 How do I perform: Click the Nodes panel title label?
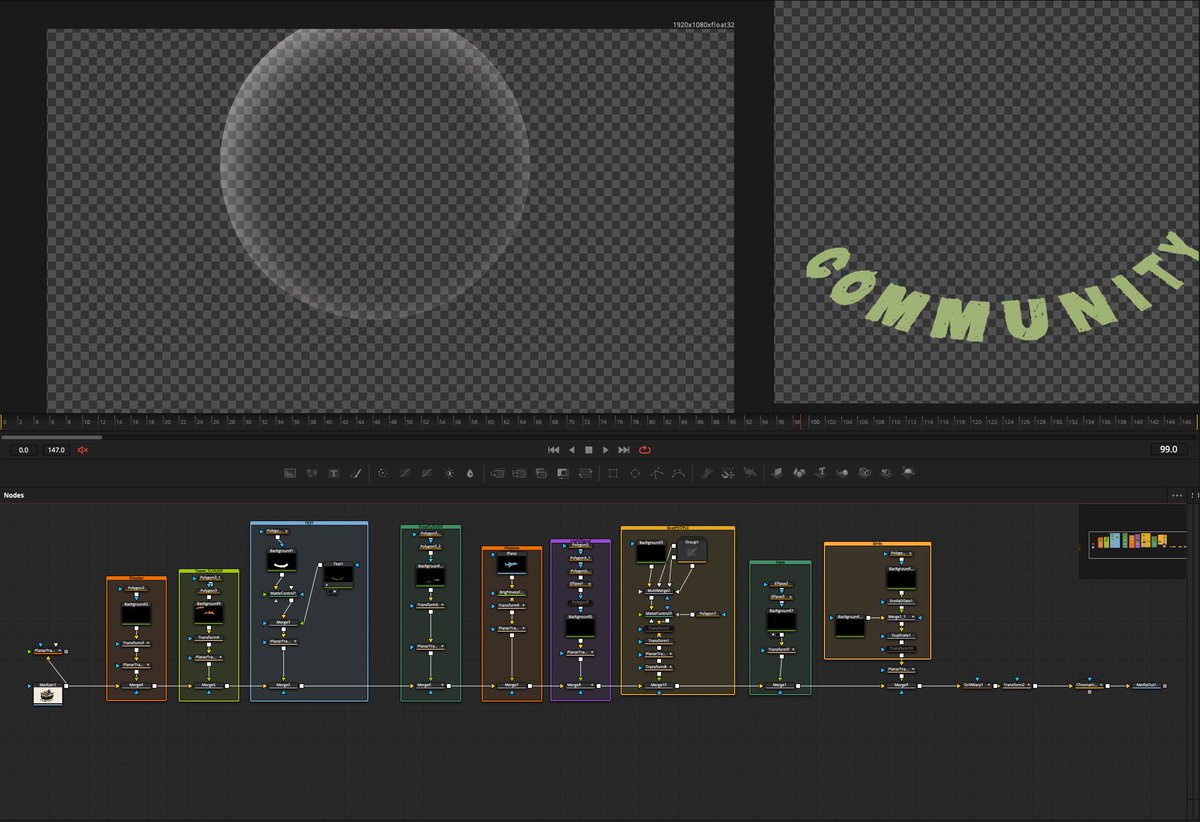[14, 495]
